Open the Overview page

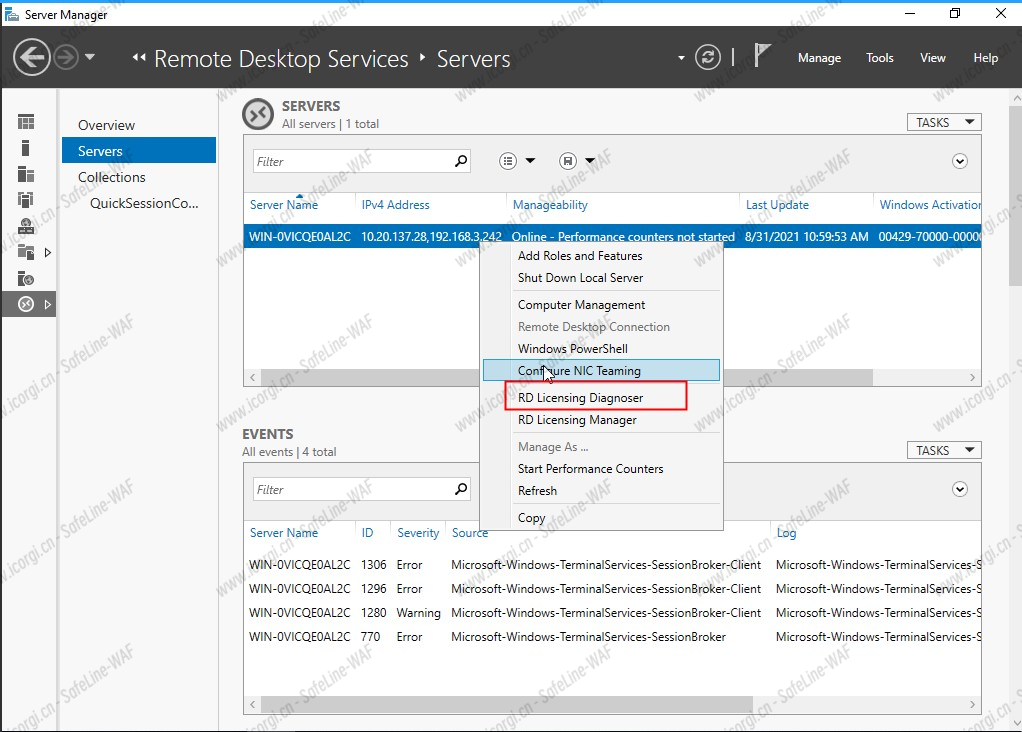pos(106,125)
